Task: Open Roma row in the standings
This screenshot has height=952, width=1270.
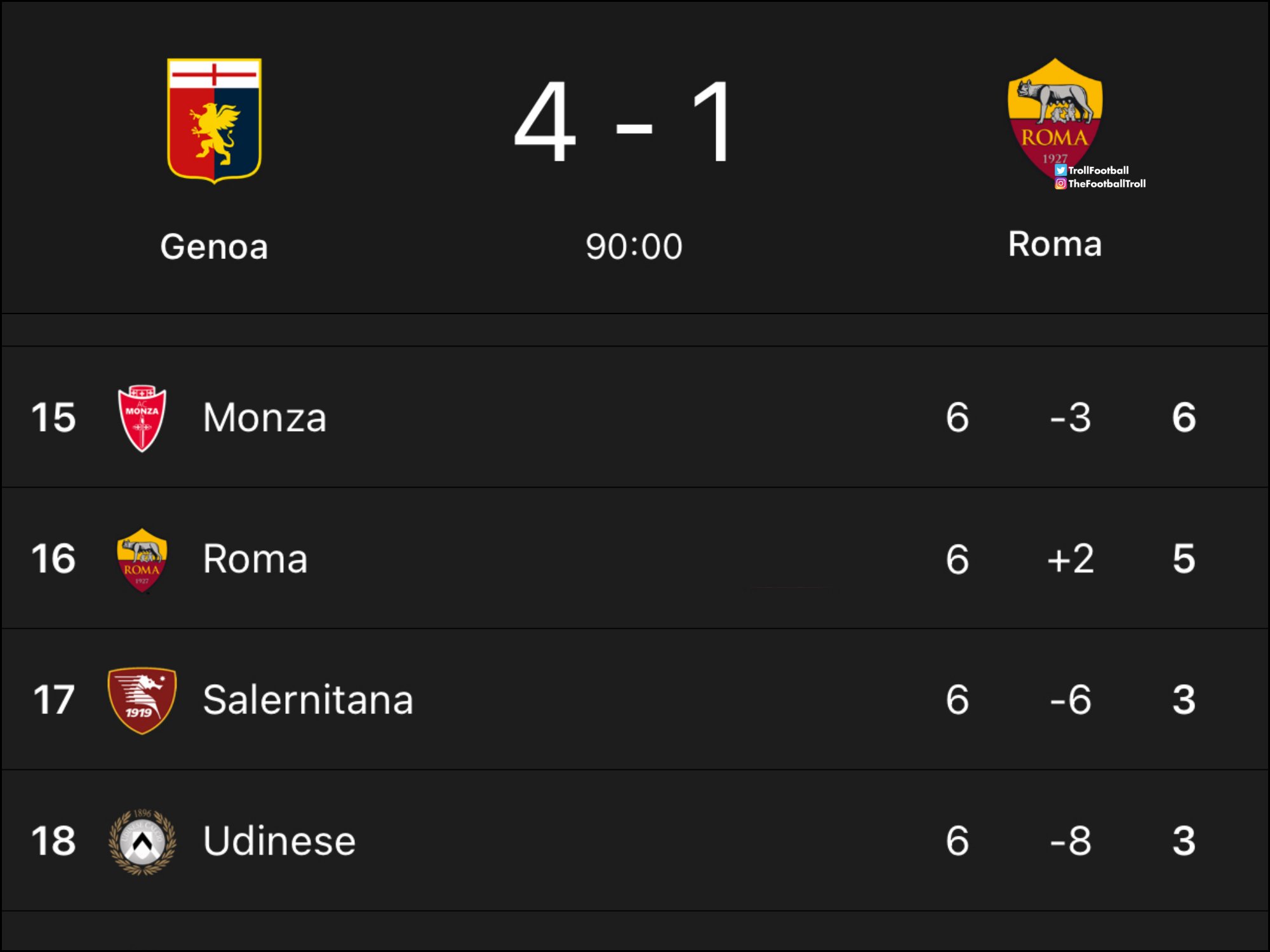Action: point(635,559)
